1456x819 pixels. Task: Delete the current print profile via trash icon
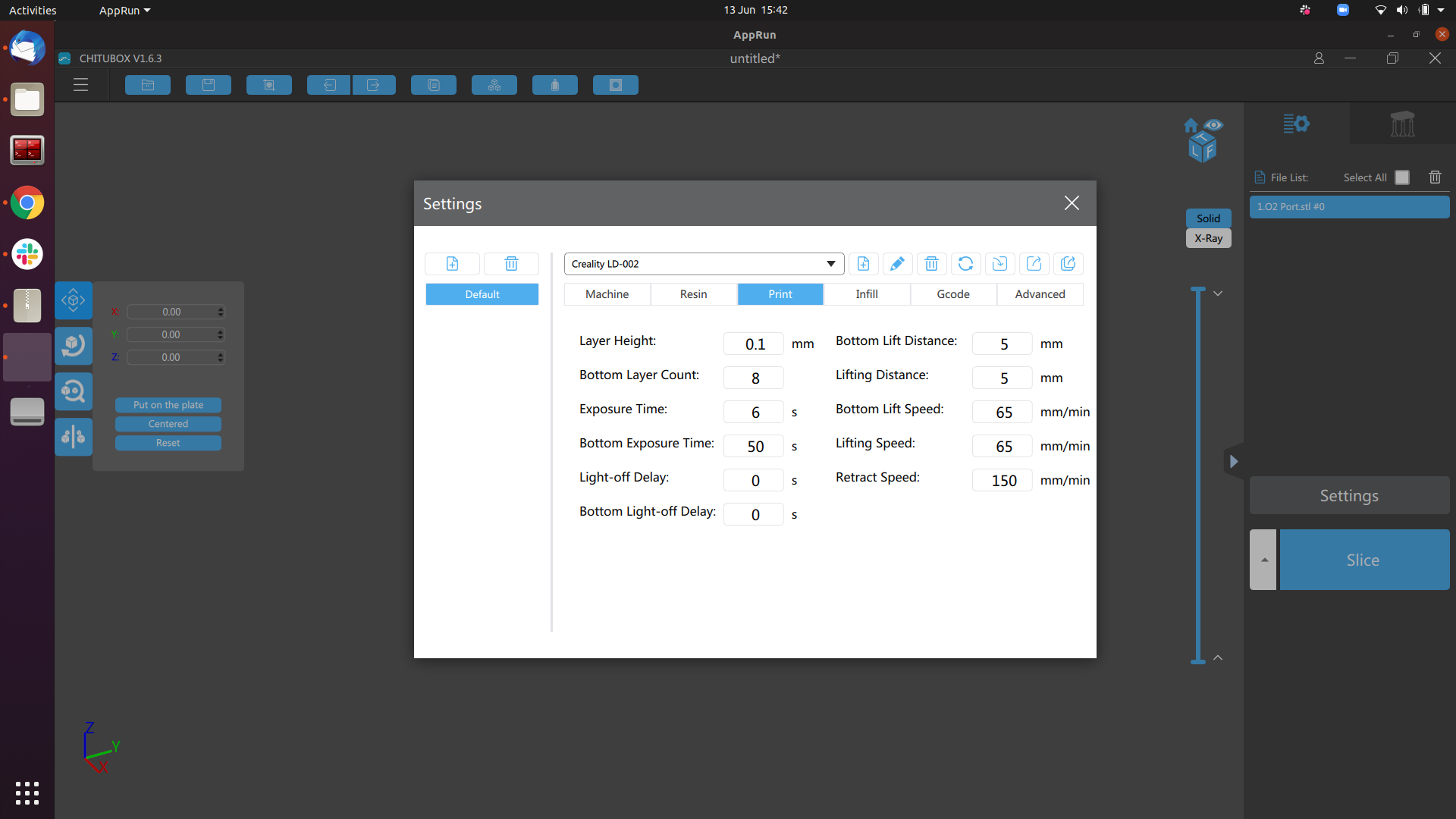coord(931,264)
